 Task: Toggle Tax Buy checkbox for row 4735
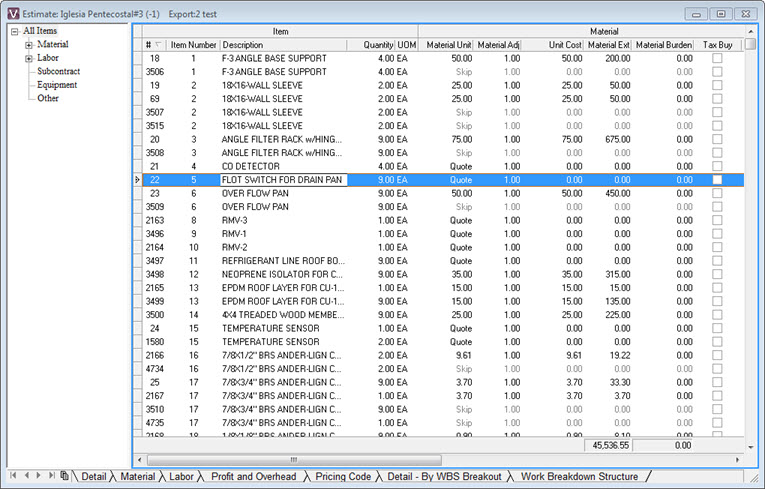pos(717,423)
